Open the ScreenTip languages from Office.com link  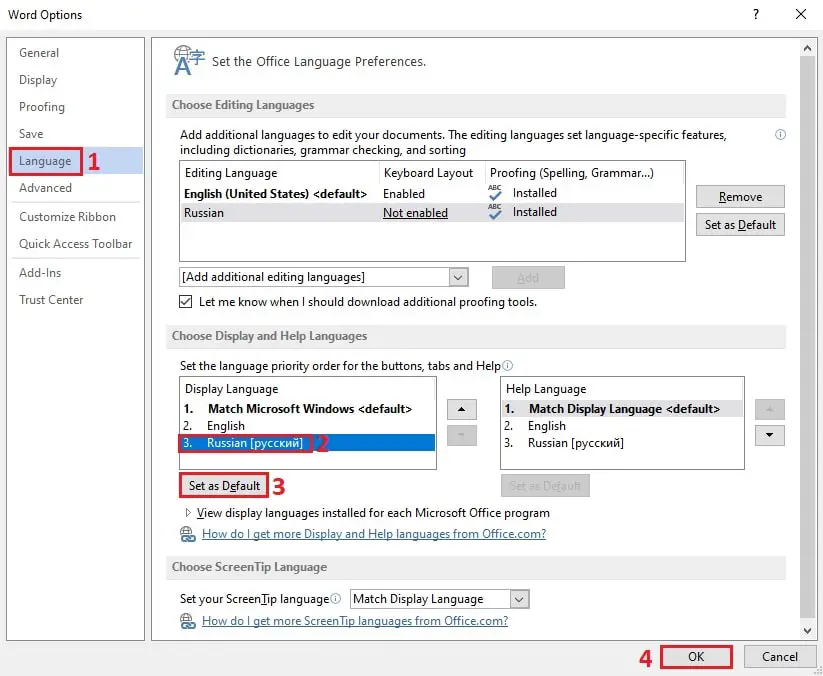(355, 621)
